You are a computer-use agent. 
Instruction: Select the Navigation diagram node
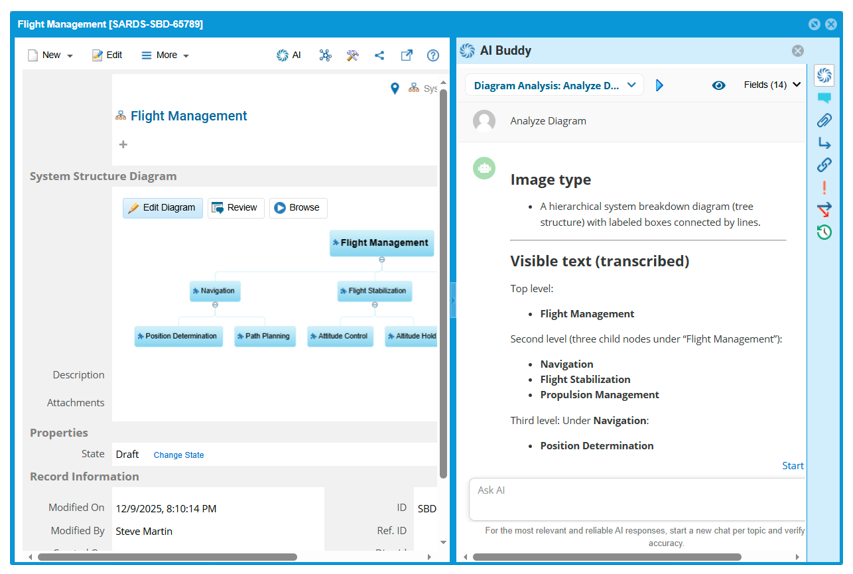(215, 291)
